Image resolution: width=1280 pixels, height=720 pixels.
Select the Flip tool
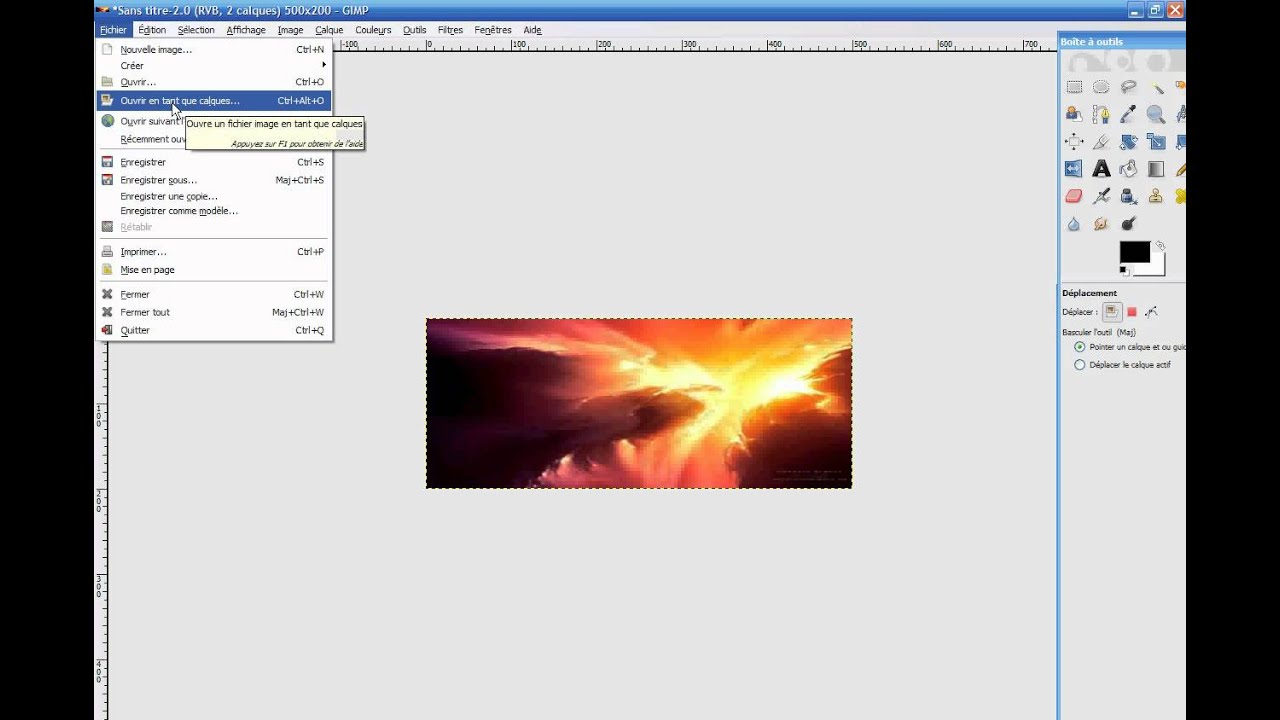click(x=1074, y=169)
